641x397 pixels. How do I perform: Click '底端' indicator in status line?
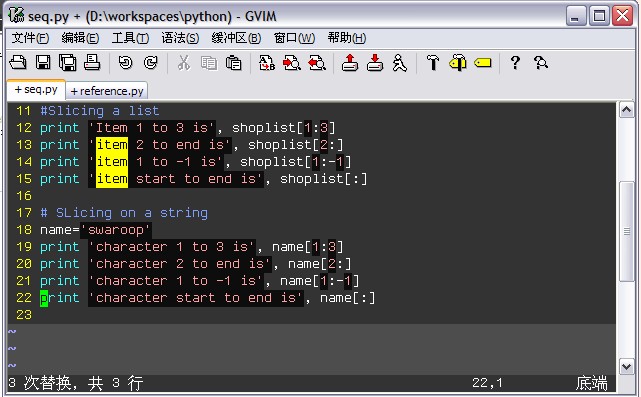tap(592, 383)
